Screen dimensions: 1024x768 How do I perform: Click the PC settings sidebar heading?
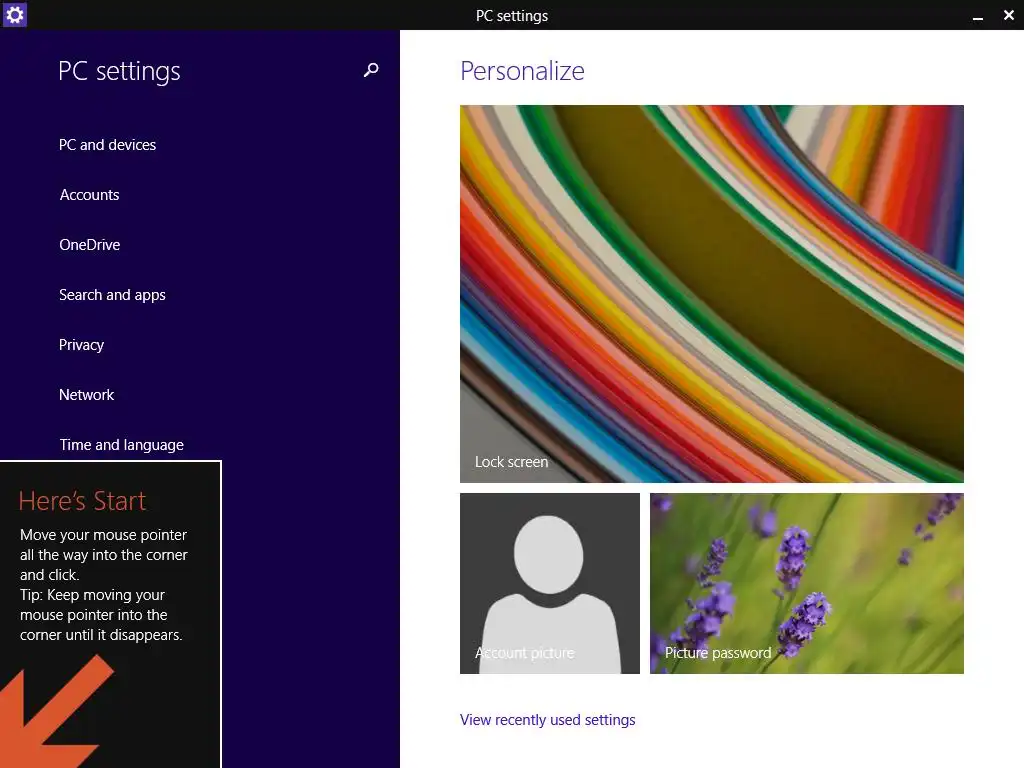tap(119, 71)
